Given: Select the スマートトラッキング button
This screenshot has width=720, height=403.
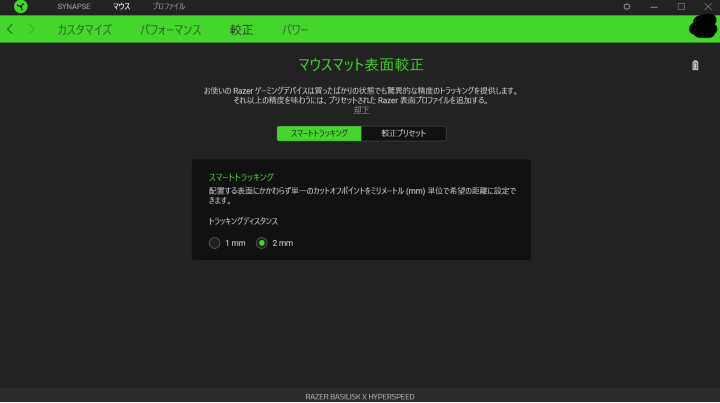Looking at the screenshot, I should pyautogui.click(x=319, y=134).
